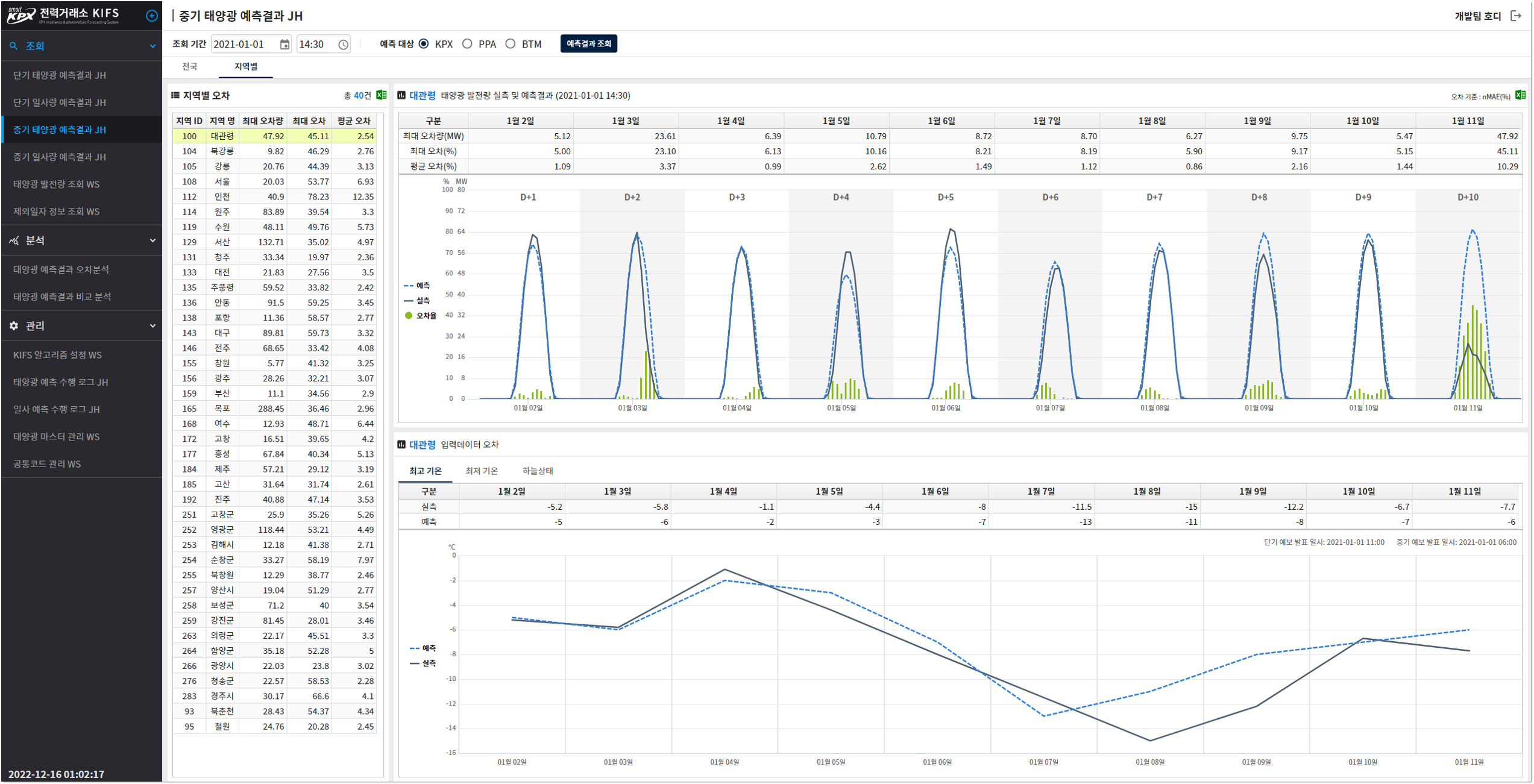Switch to the 전국 tab
This screenshot has height=784, width=1534.
click(x=190, y=66)
